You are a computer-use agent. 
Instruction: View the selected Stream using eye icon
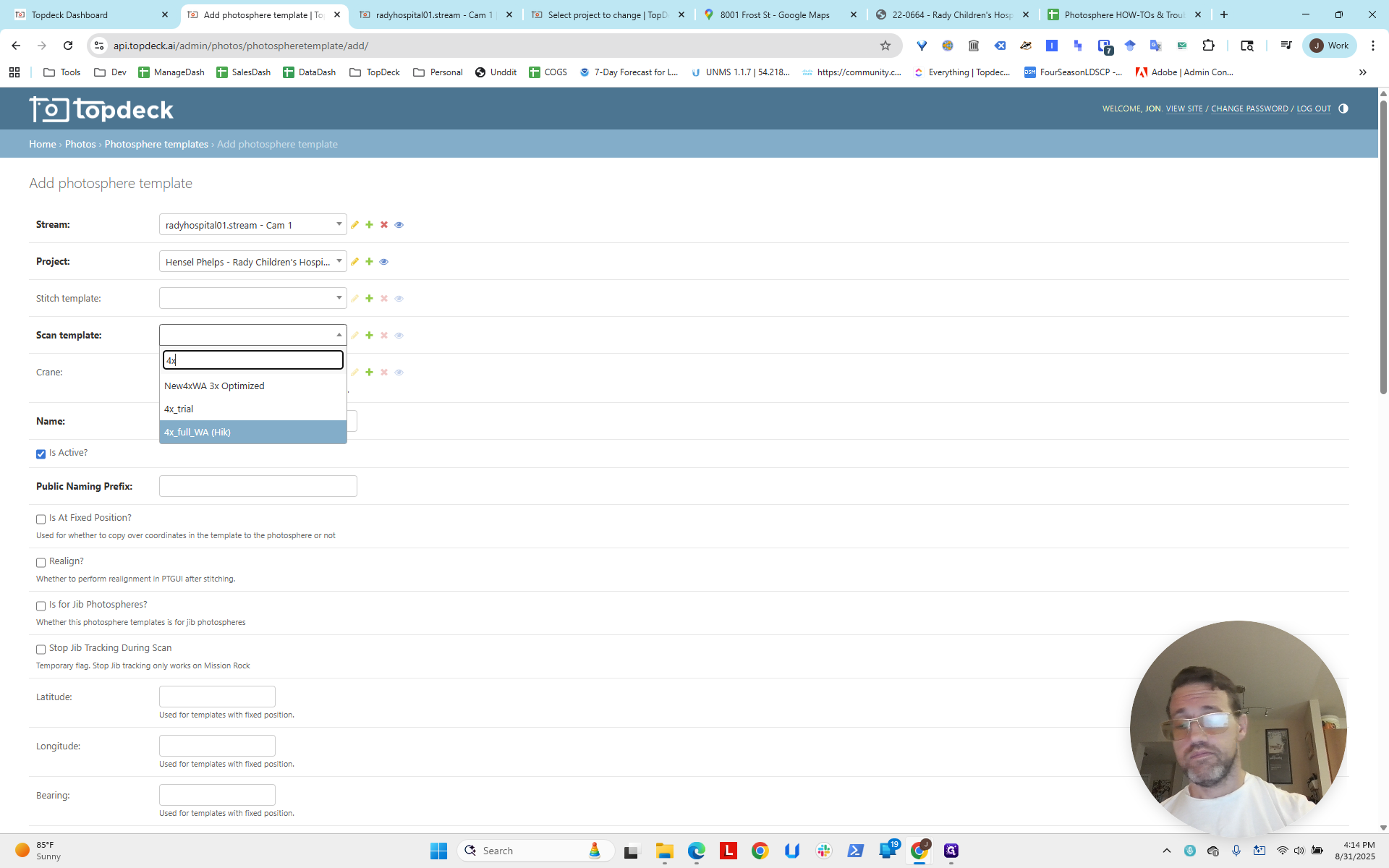tap(399, 225)
